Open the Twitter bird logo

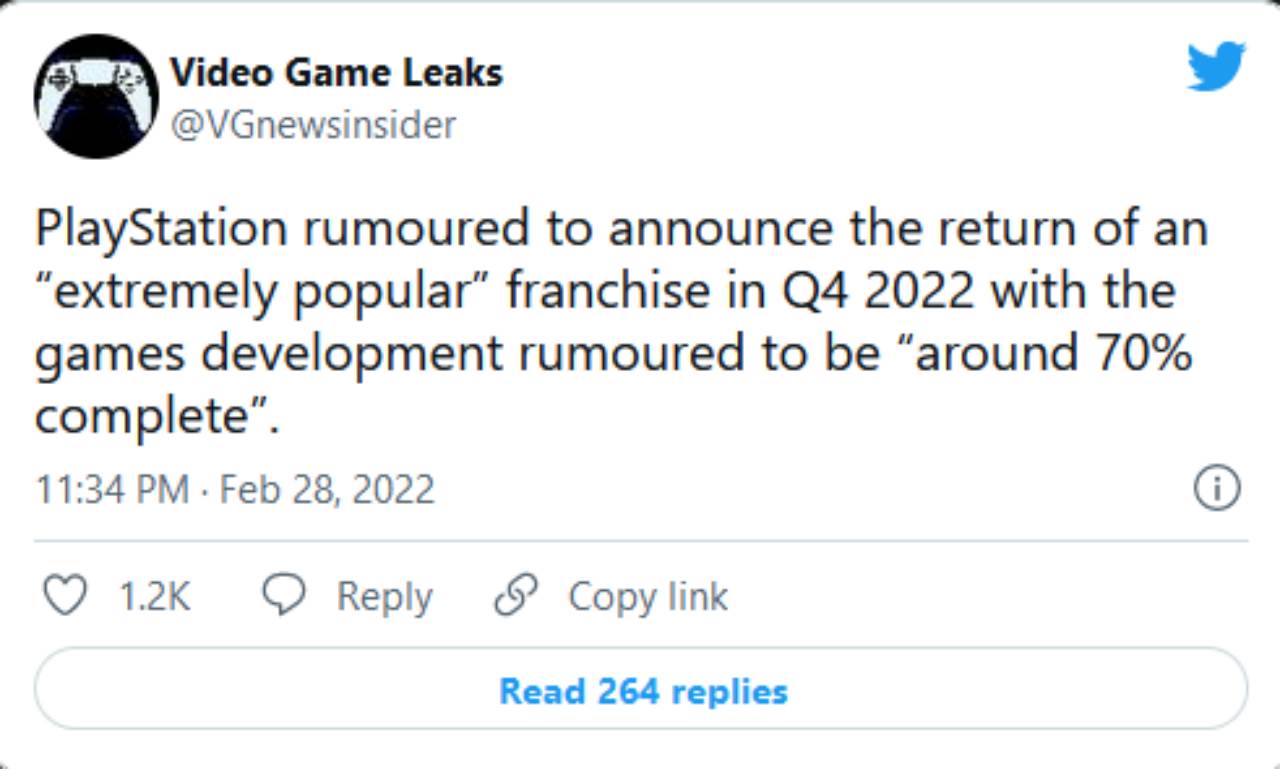[x=1216, y=66]
